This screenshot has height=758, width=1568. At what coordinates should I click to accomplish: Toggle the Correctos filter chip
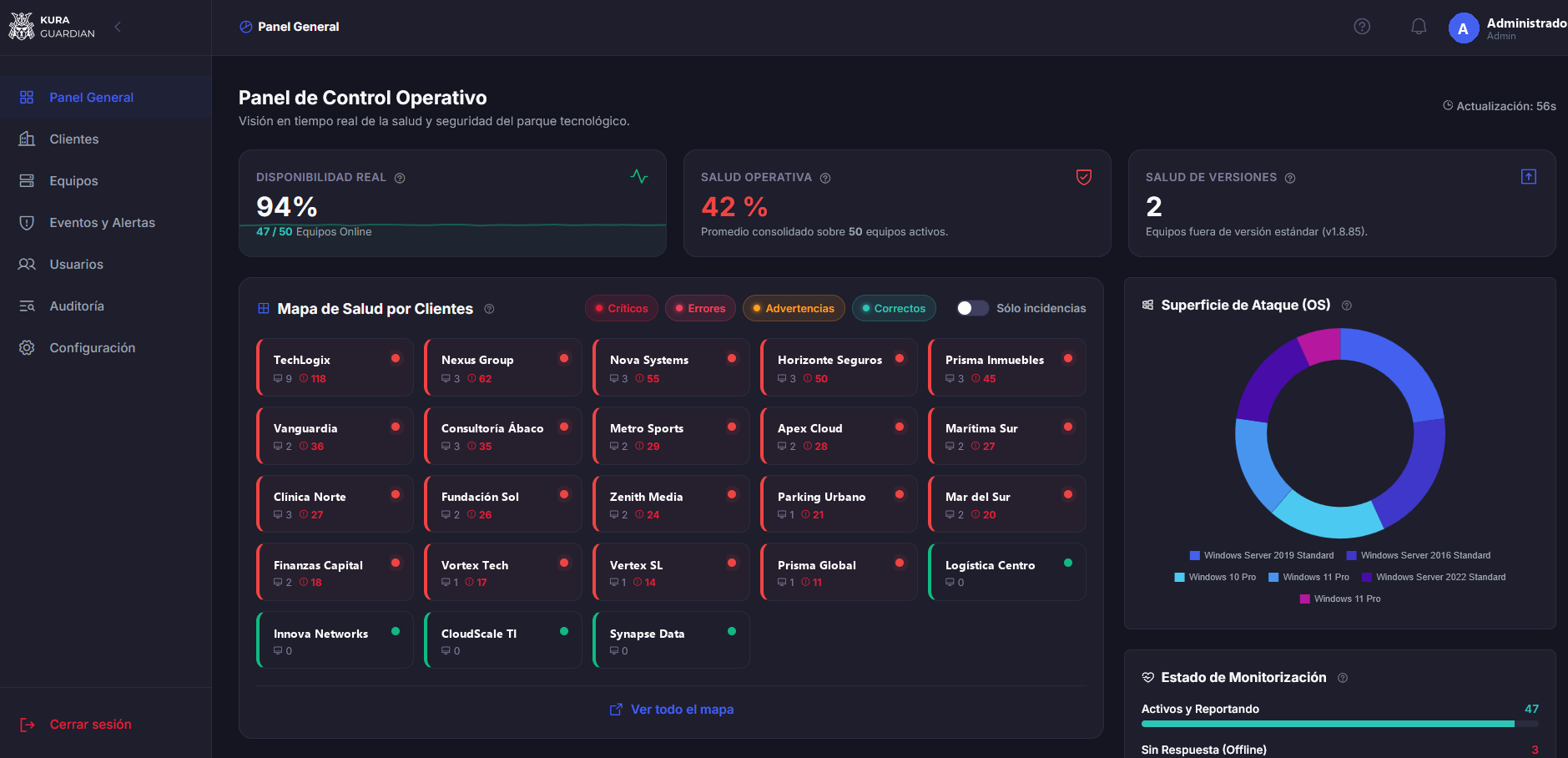point(894,308)
